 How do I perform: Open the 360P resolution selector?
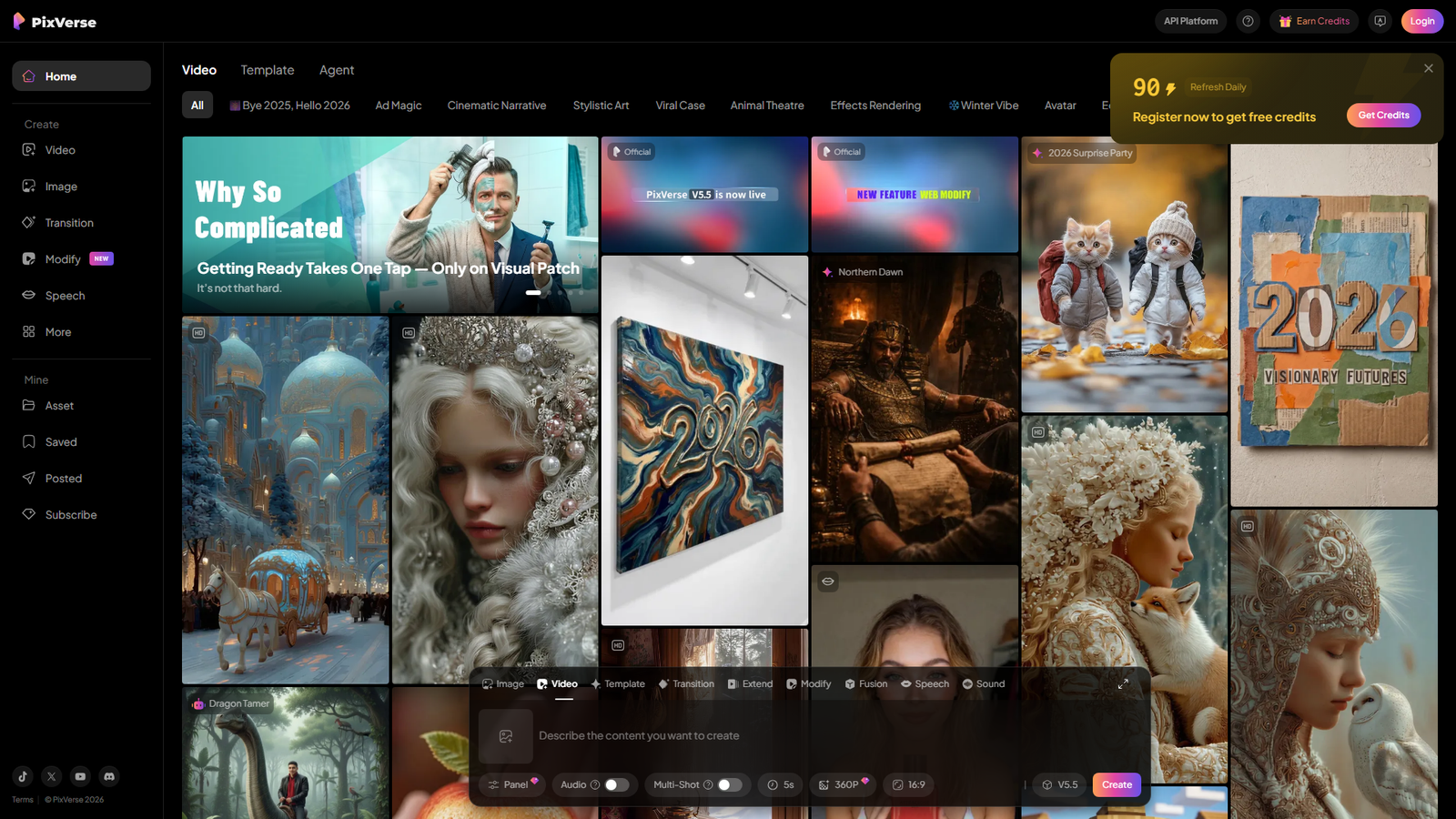[843, 784]
